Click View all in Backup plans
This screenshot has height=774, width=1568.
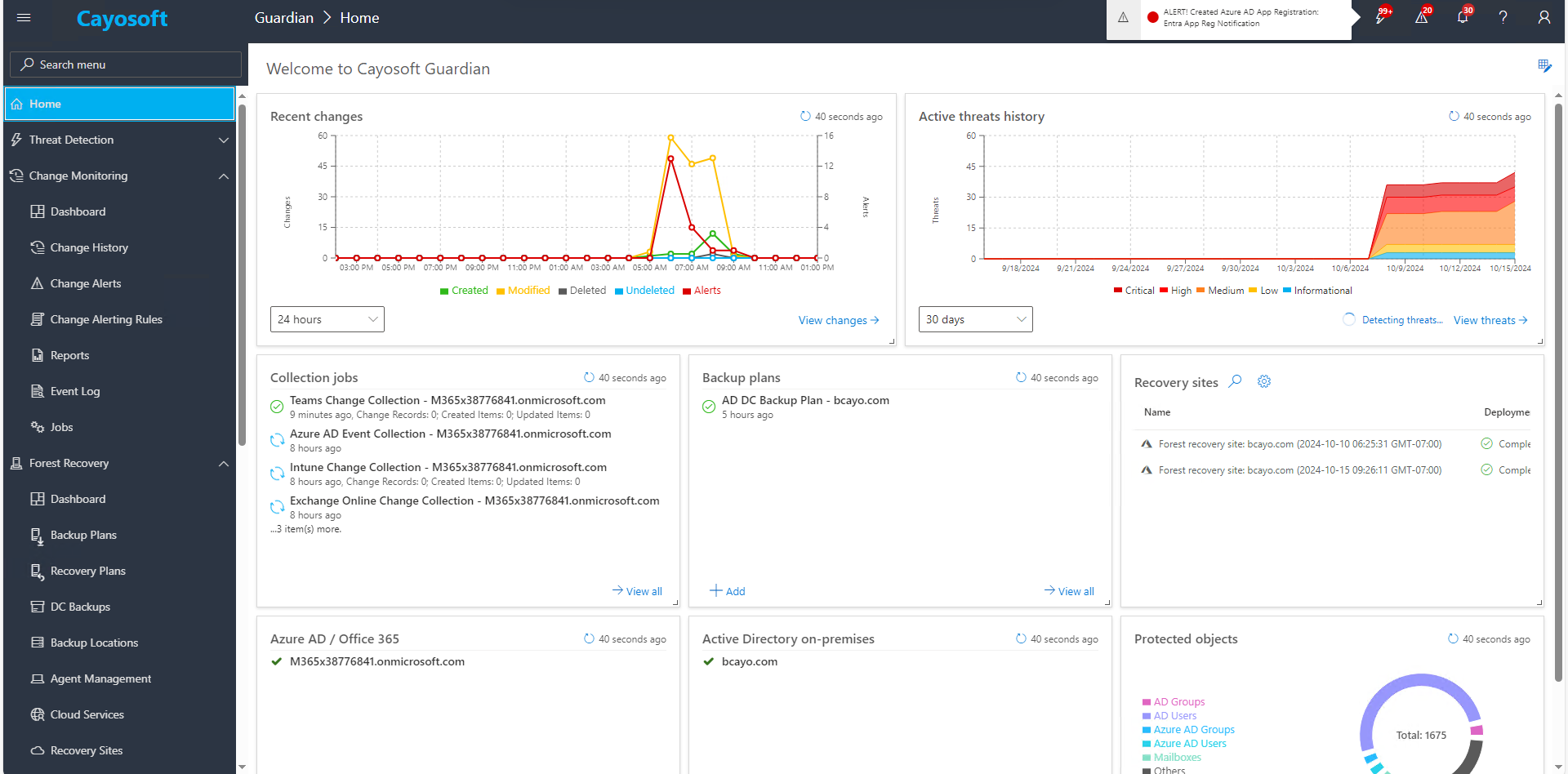pyautogui.click(x=1069, y=591)
